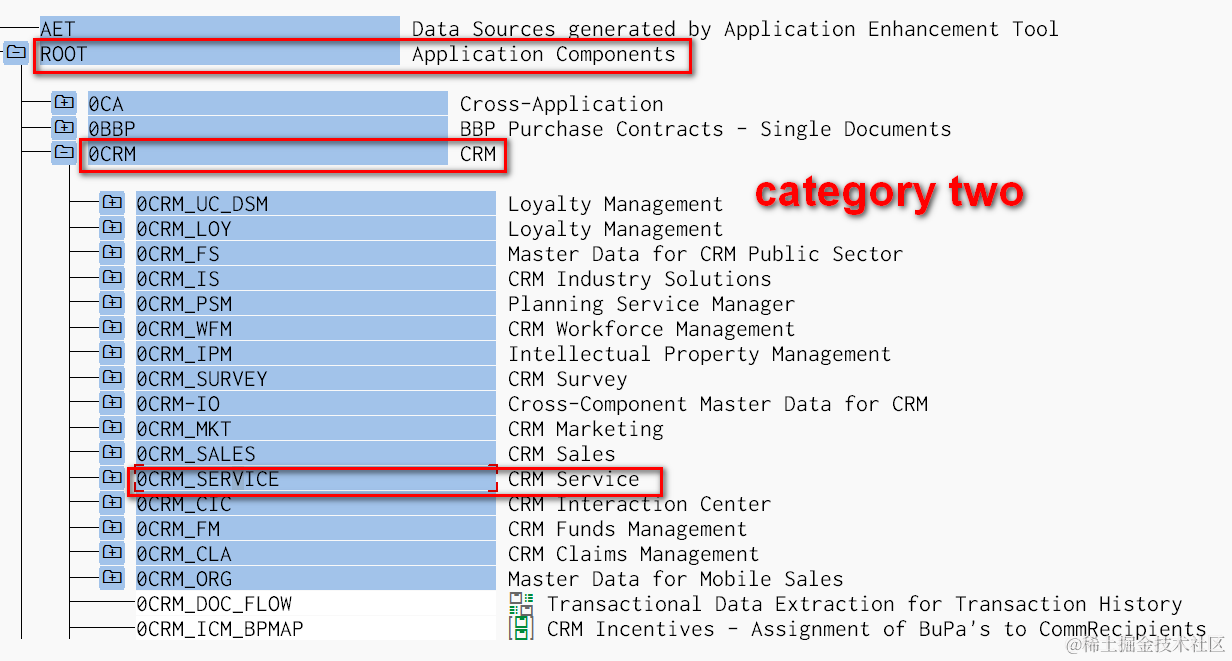Select the 0CRM_IS node name
The height and width of the screenshot is (661, 1232).
coord(178,279)
